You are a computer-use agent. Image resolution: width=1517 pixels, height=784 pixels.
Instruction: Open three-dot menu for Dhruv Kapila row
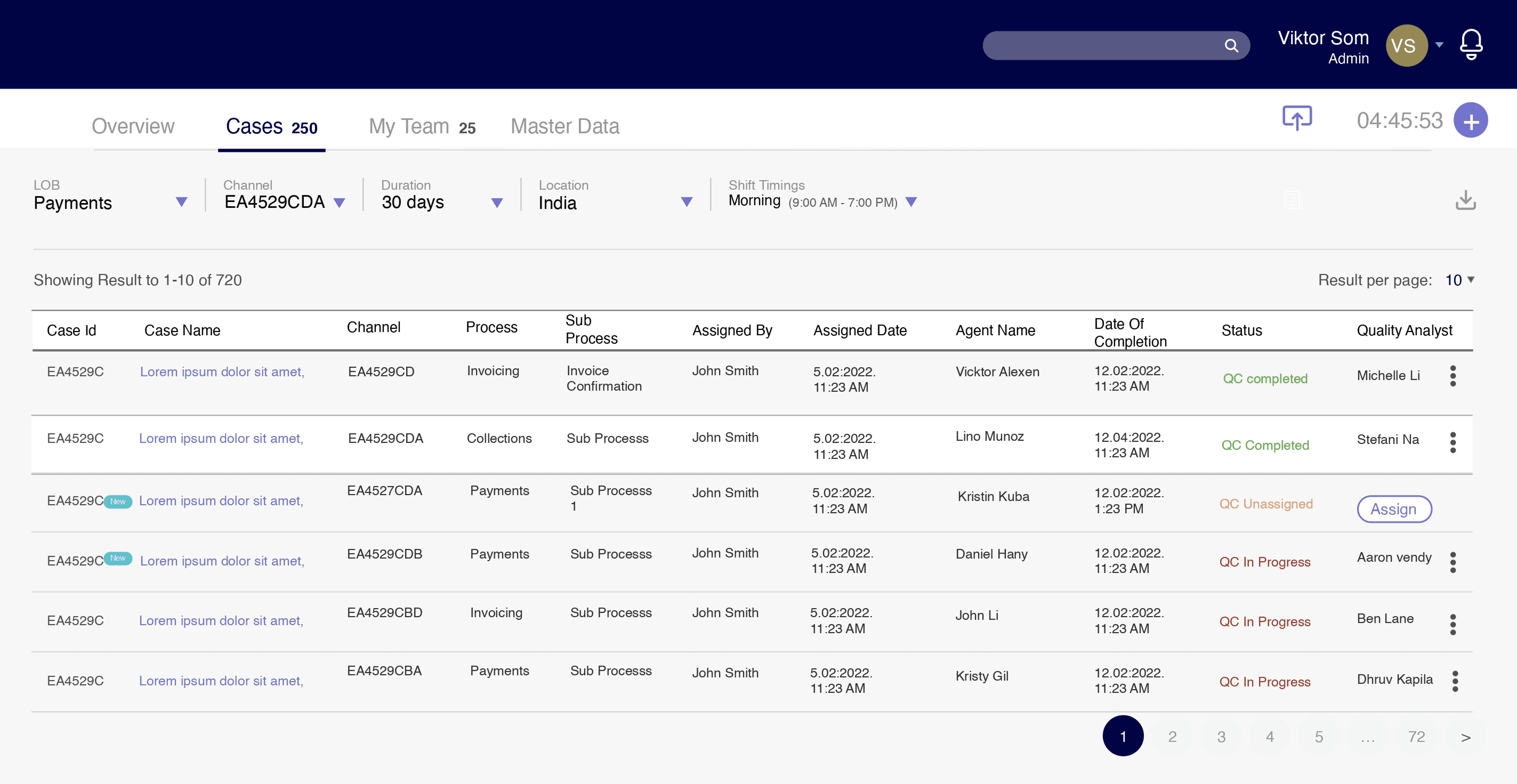point(1455,682)
